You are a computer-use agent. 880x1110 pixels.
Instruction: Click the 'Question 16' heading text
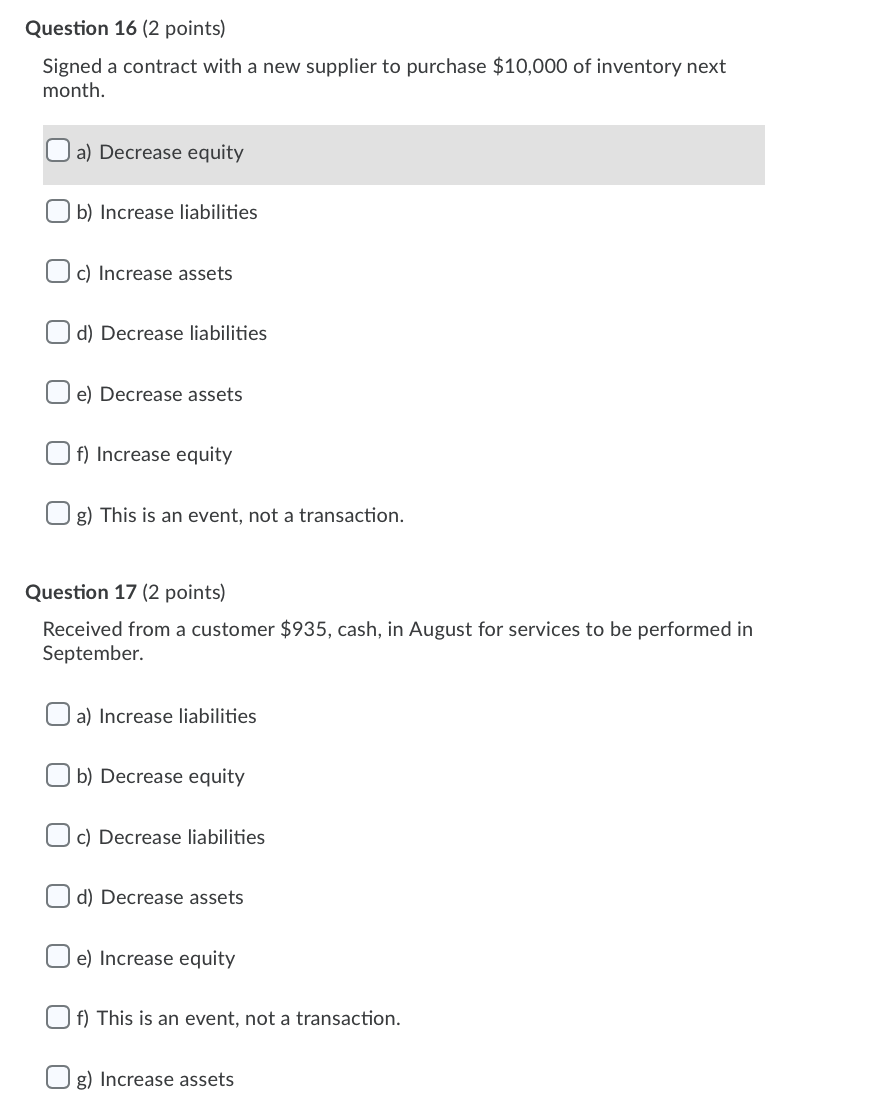81,28
